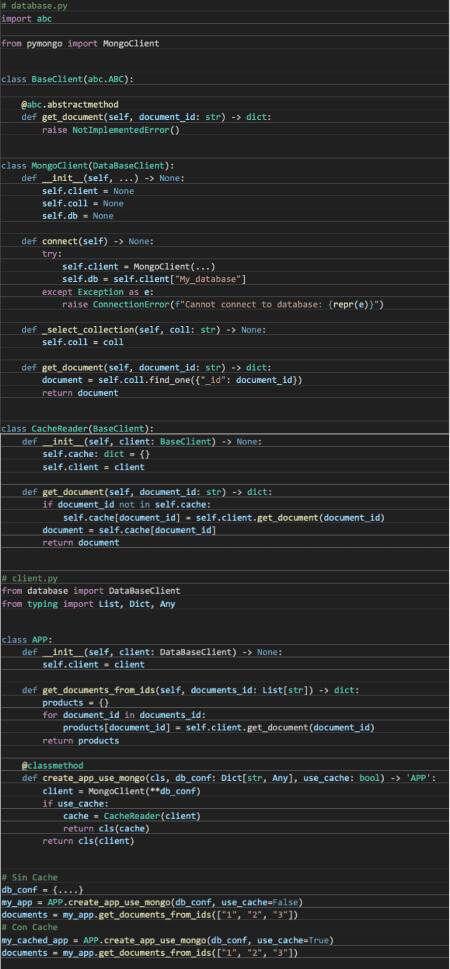
Task: Click 'def _select_collection' method definition
Action: pos(143,329)
